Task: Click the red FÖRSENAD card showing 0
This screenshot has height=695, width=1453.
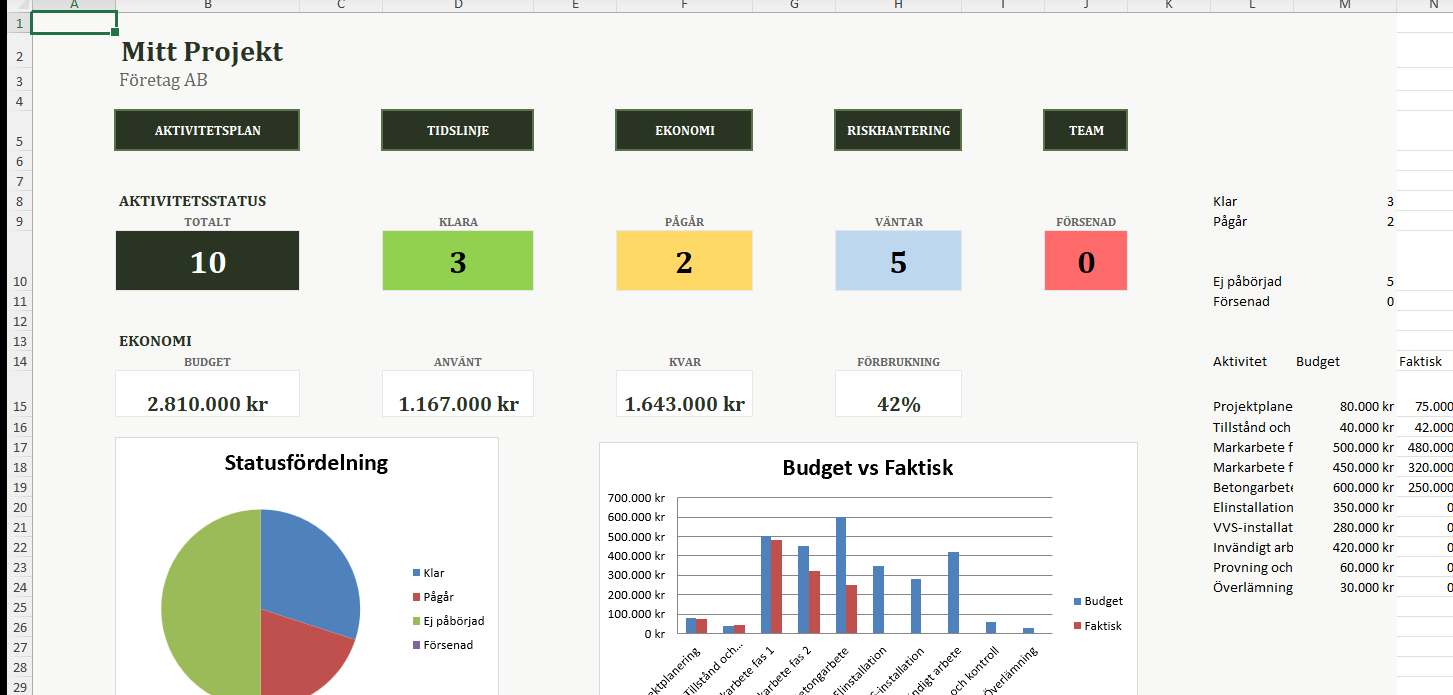Action: coord(1086,261)
